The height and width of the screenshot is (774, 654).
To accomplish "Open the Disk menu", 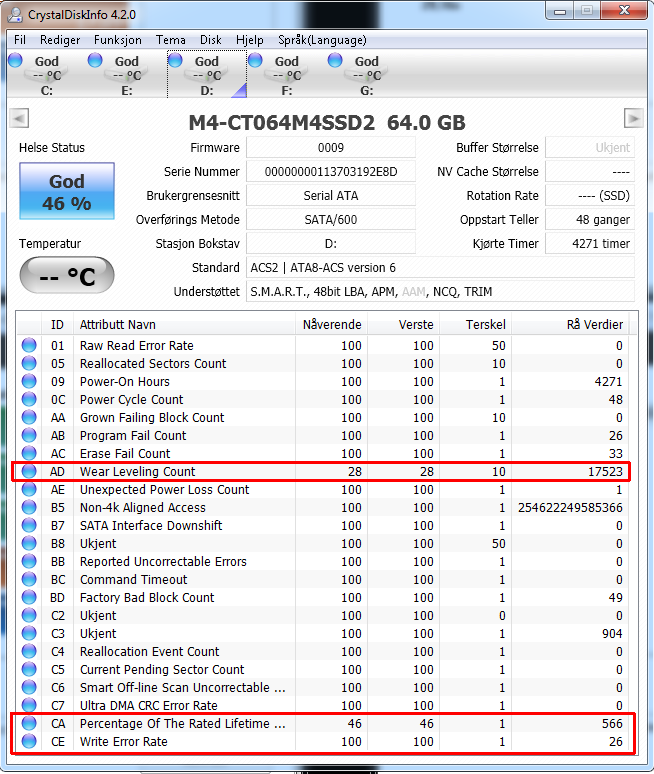I will coord(211,40).
